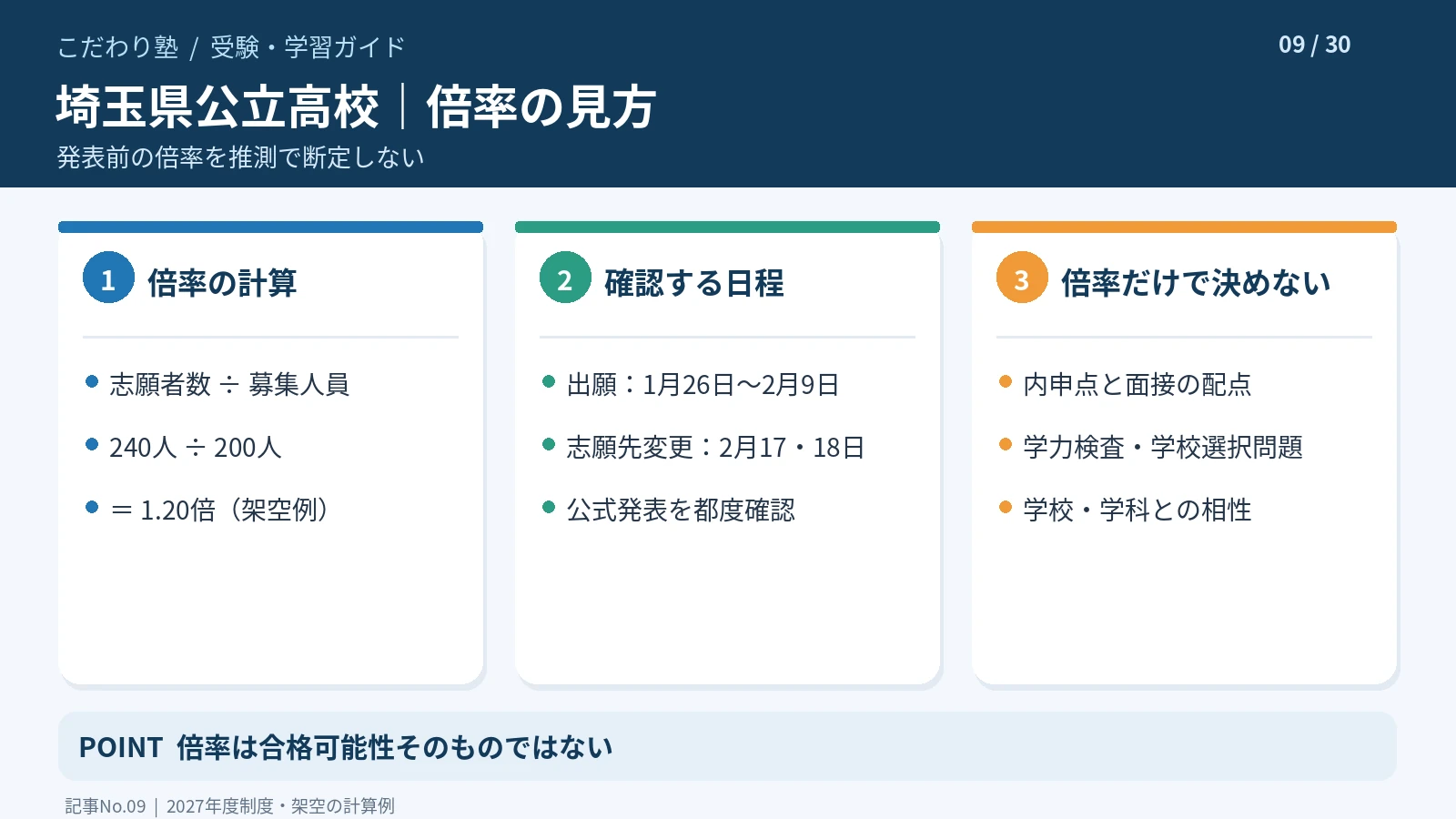Click the card heading 確認する日程
The image size is (1456, 819).
(693, 283)
